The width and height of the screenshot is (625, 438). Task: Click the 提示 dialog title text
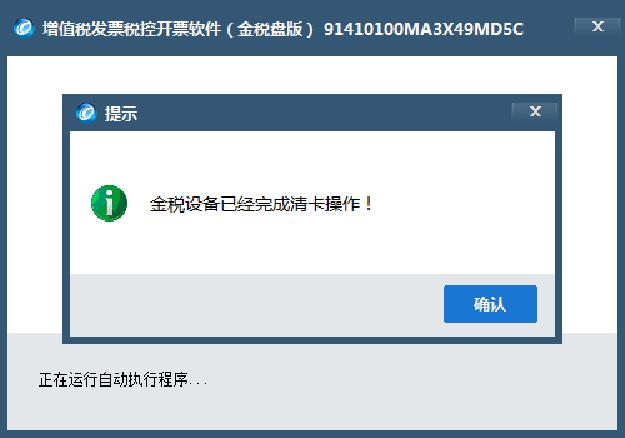coord(121,114)
